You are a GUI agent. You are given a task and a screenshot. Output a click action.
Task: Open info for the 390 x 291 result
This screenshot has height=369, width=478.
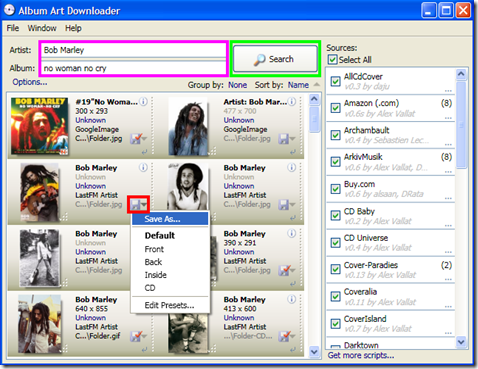pos(292,233)
